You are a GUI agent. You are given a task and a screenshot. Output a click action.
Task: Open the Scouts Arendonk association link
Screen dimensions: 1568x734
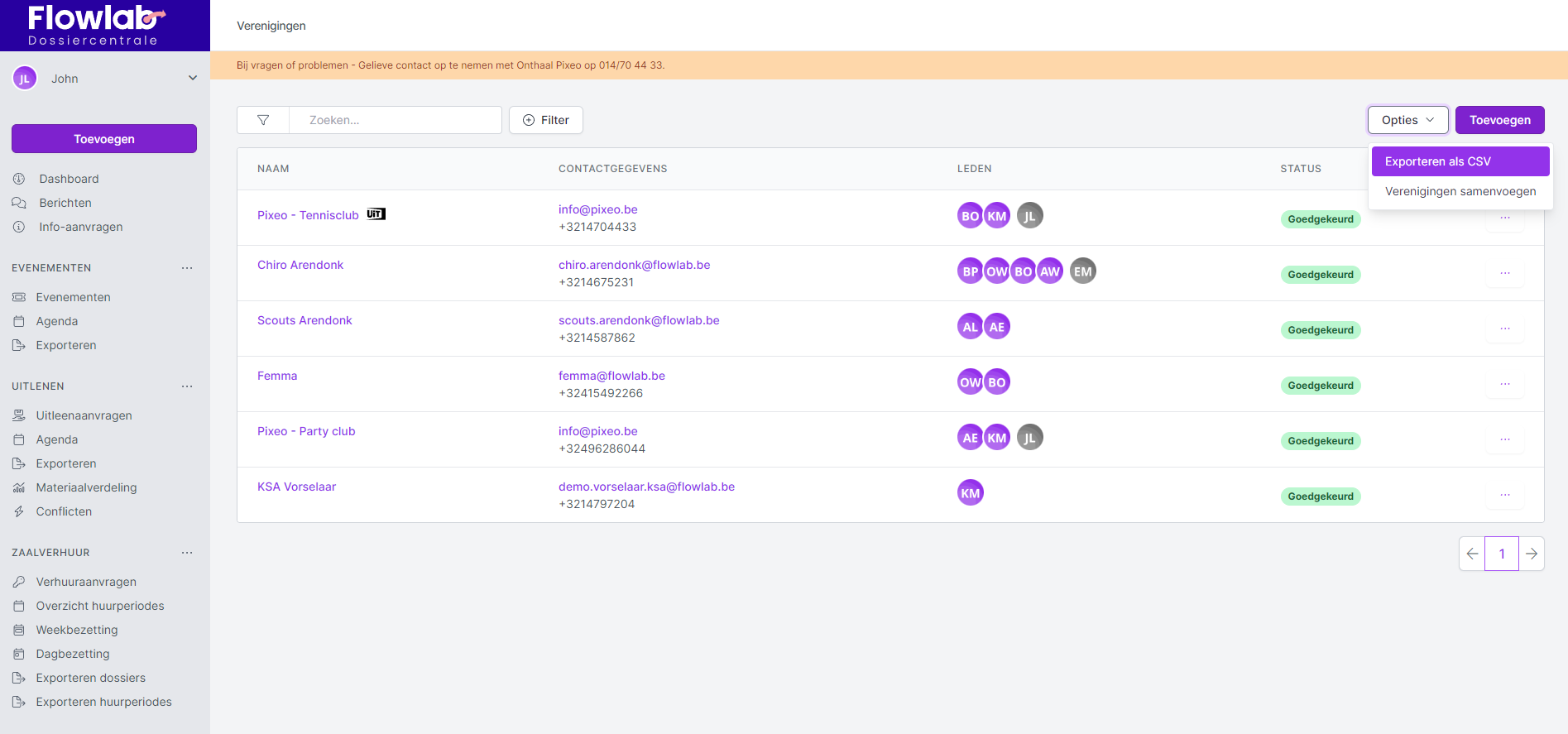304,320
